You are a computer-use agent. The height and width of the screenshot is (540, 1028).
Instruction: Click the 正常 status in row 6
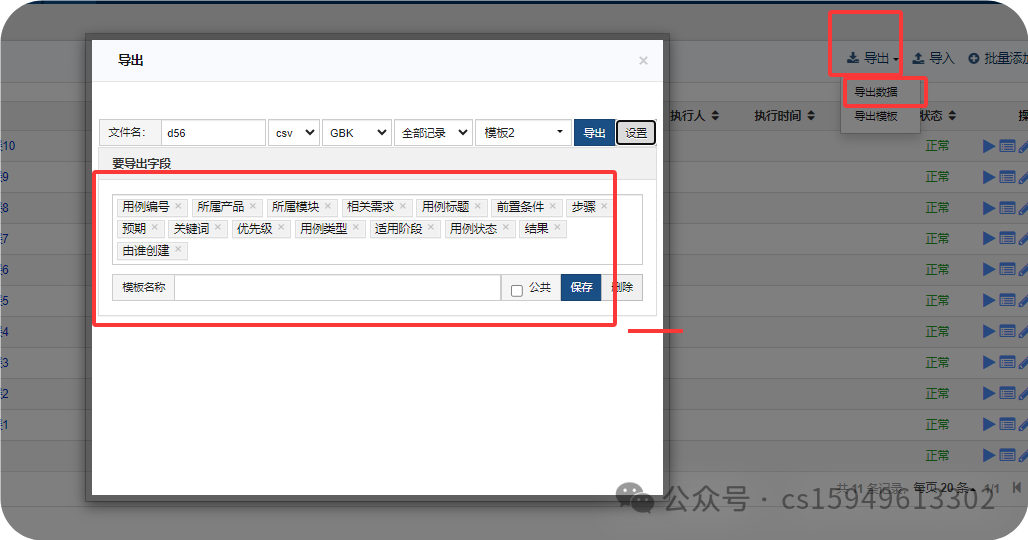tap(937, 270)
